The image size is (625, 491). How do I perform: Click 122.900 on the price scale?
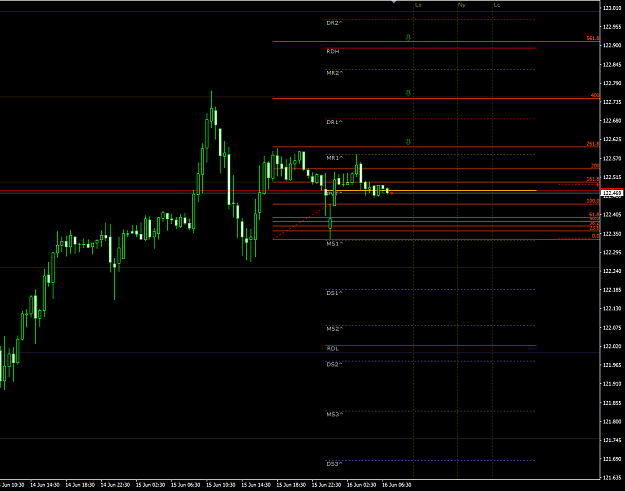612,45
